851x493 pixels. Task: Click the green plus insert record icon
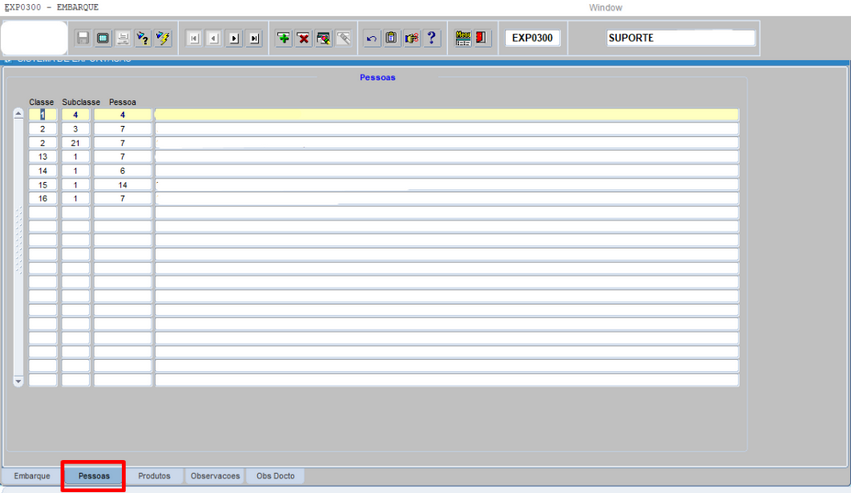pos(284,38)
